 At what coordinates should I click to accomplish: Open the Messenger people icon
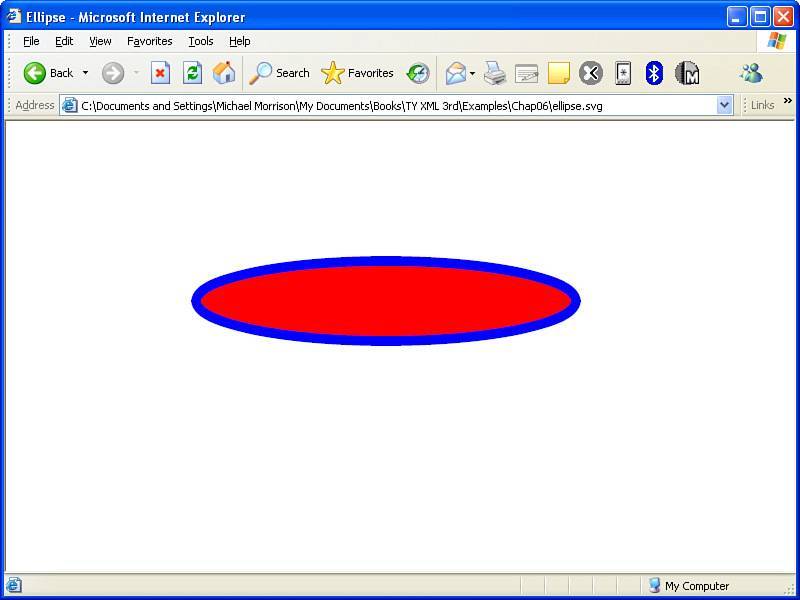tap(752, 73)
